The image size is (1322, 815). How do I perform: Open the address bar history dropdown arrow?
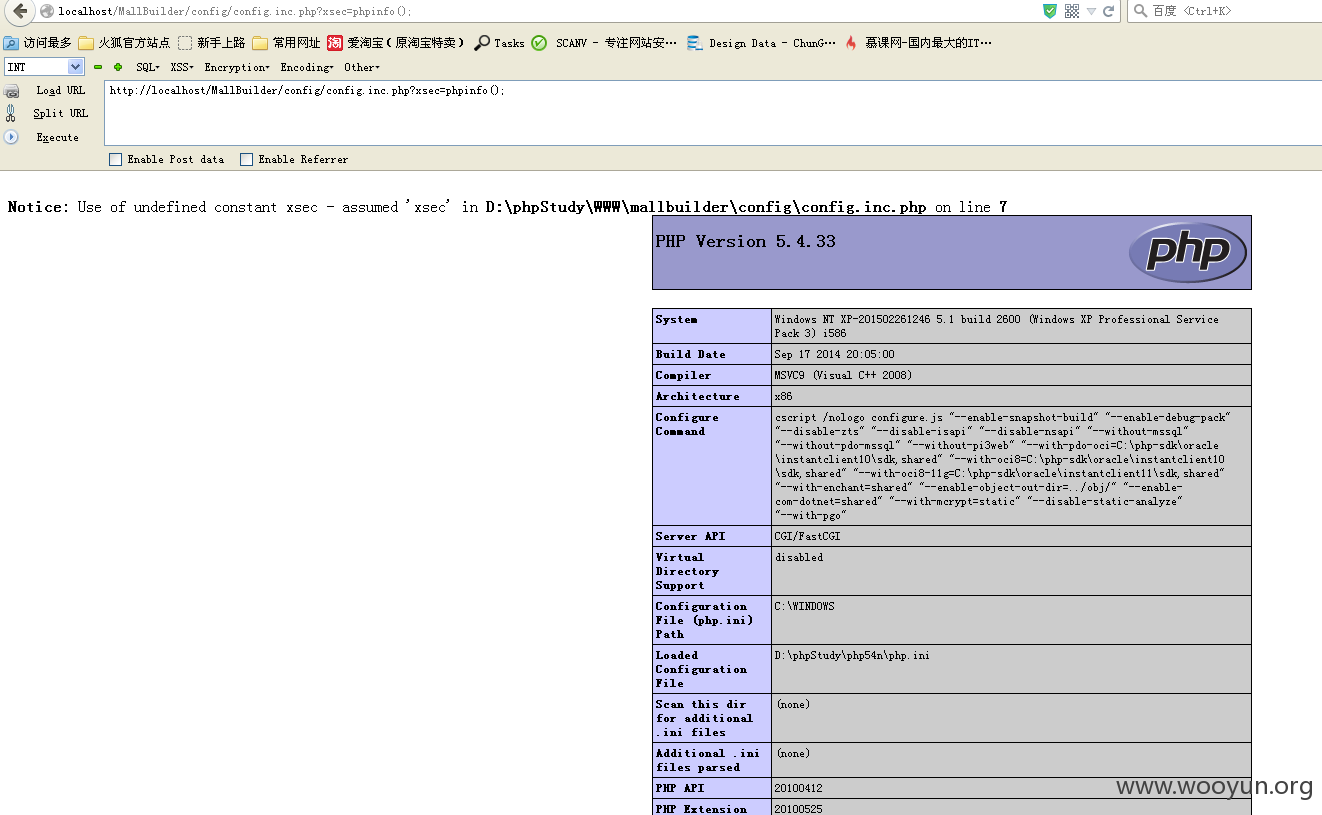coord(1091,11)
